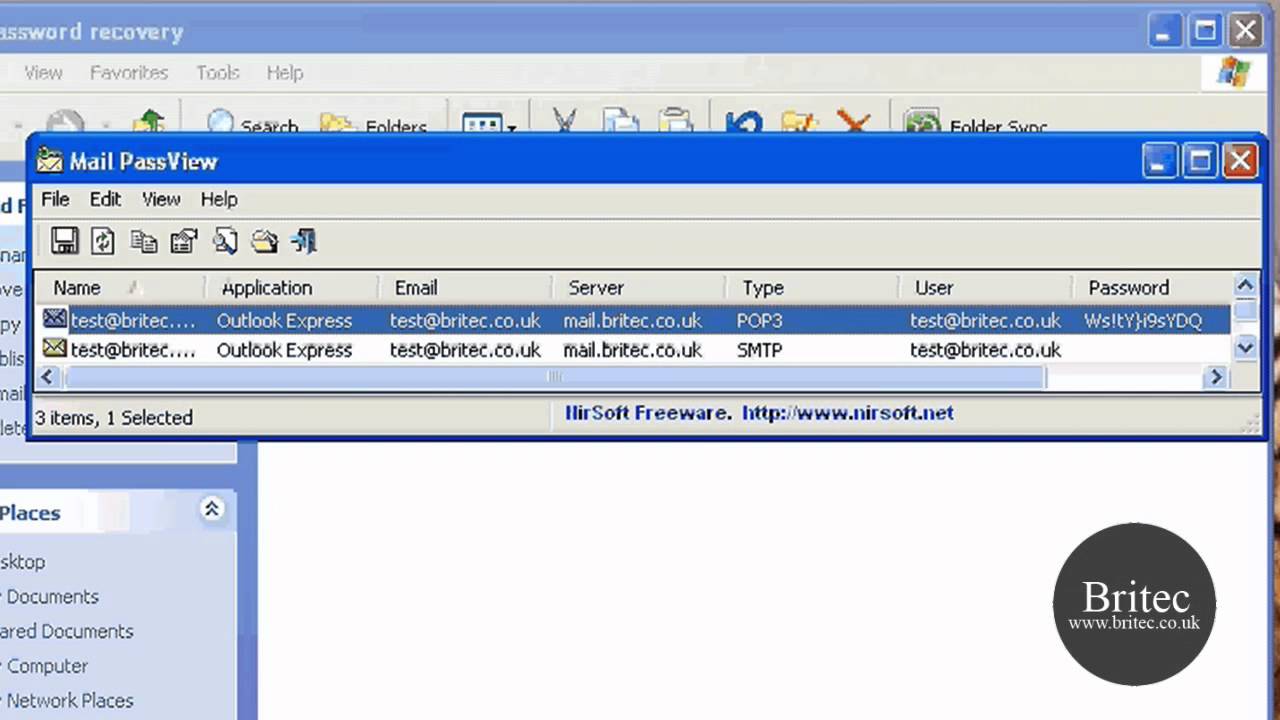Minimize the Mail PassView window
Screen dimensions: 1280x720
(1159, 160)
